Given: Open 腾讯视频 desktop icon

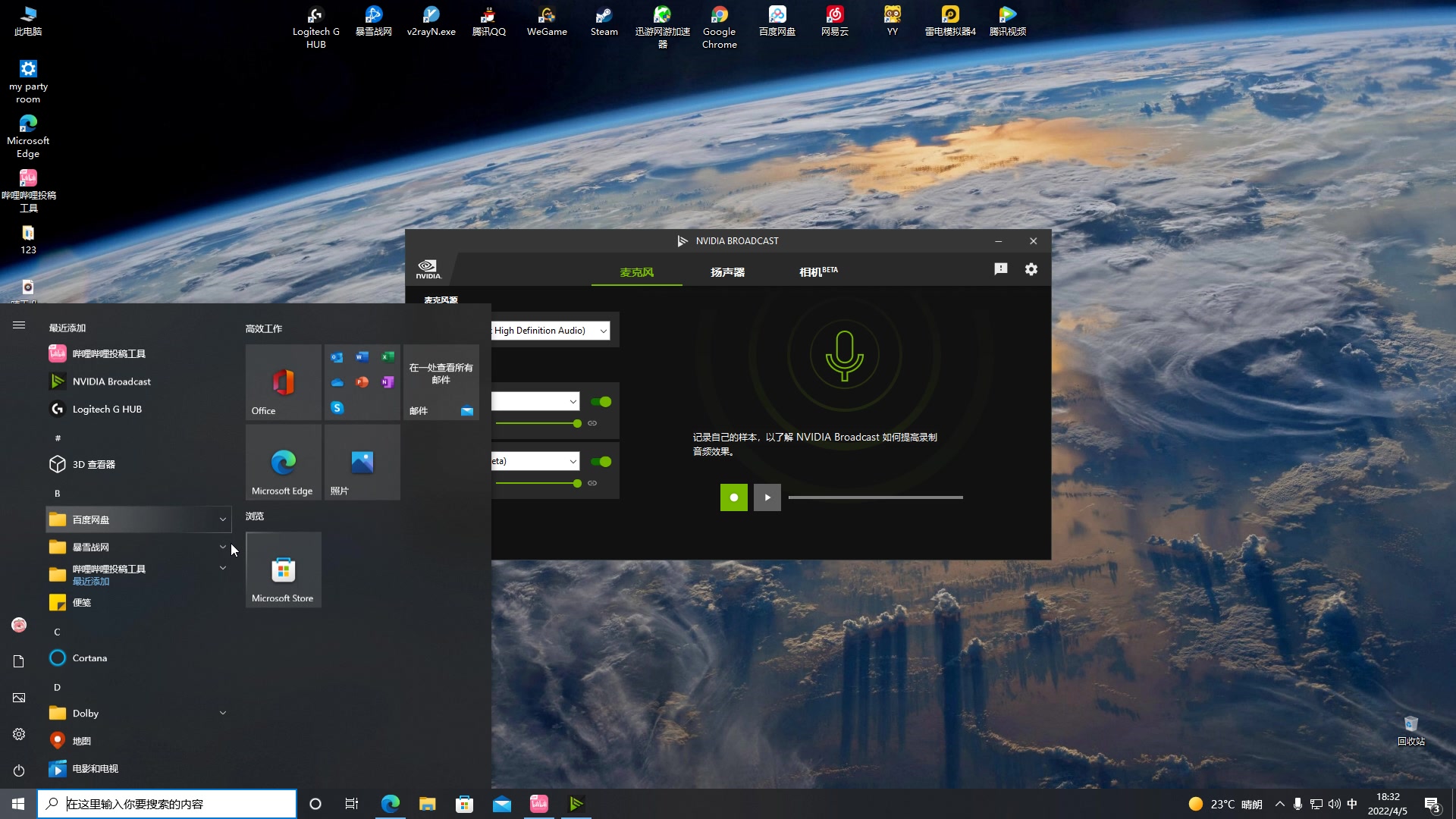Looking at the screenshot, I should 1007,21.
